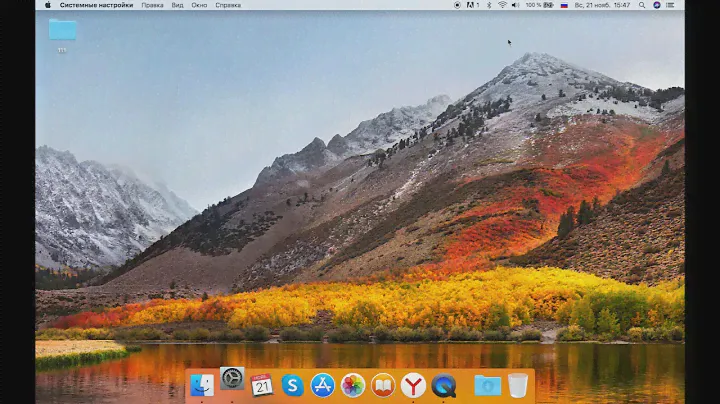Open iBooks from the dock
Image resolution: width=720 pixels, height=404 pixels.
383,385
